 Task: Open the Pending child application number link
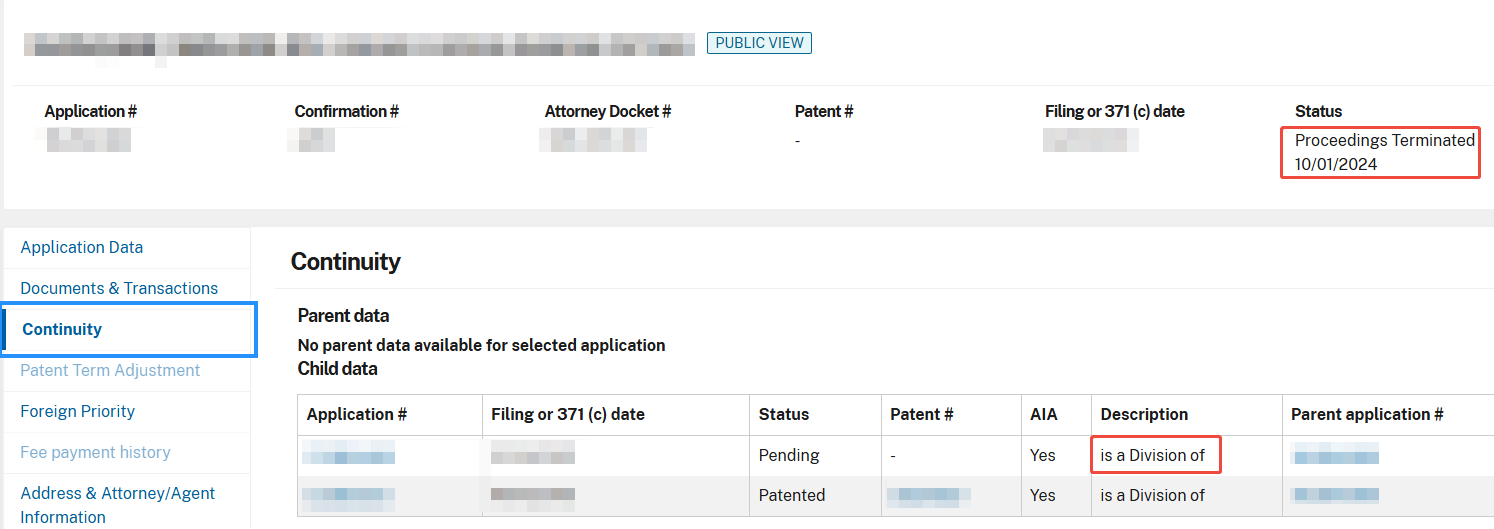[x=348, y=455]
